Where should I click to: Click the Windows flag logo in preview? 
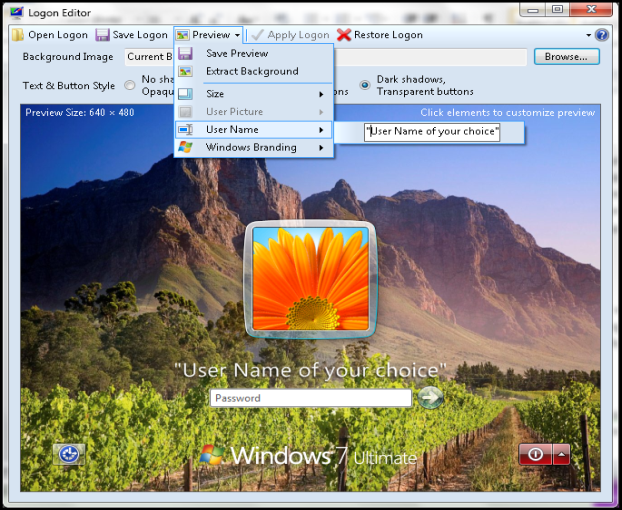point(211,455)
